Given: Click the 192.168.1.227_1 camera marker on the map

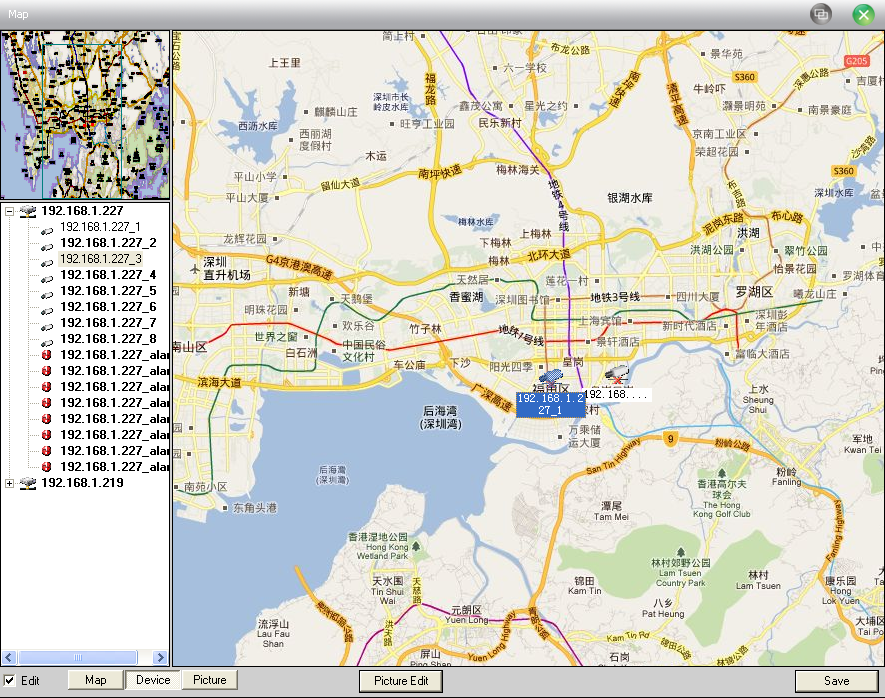Looking at the screenshot, I should [x=551, y=376].
